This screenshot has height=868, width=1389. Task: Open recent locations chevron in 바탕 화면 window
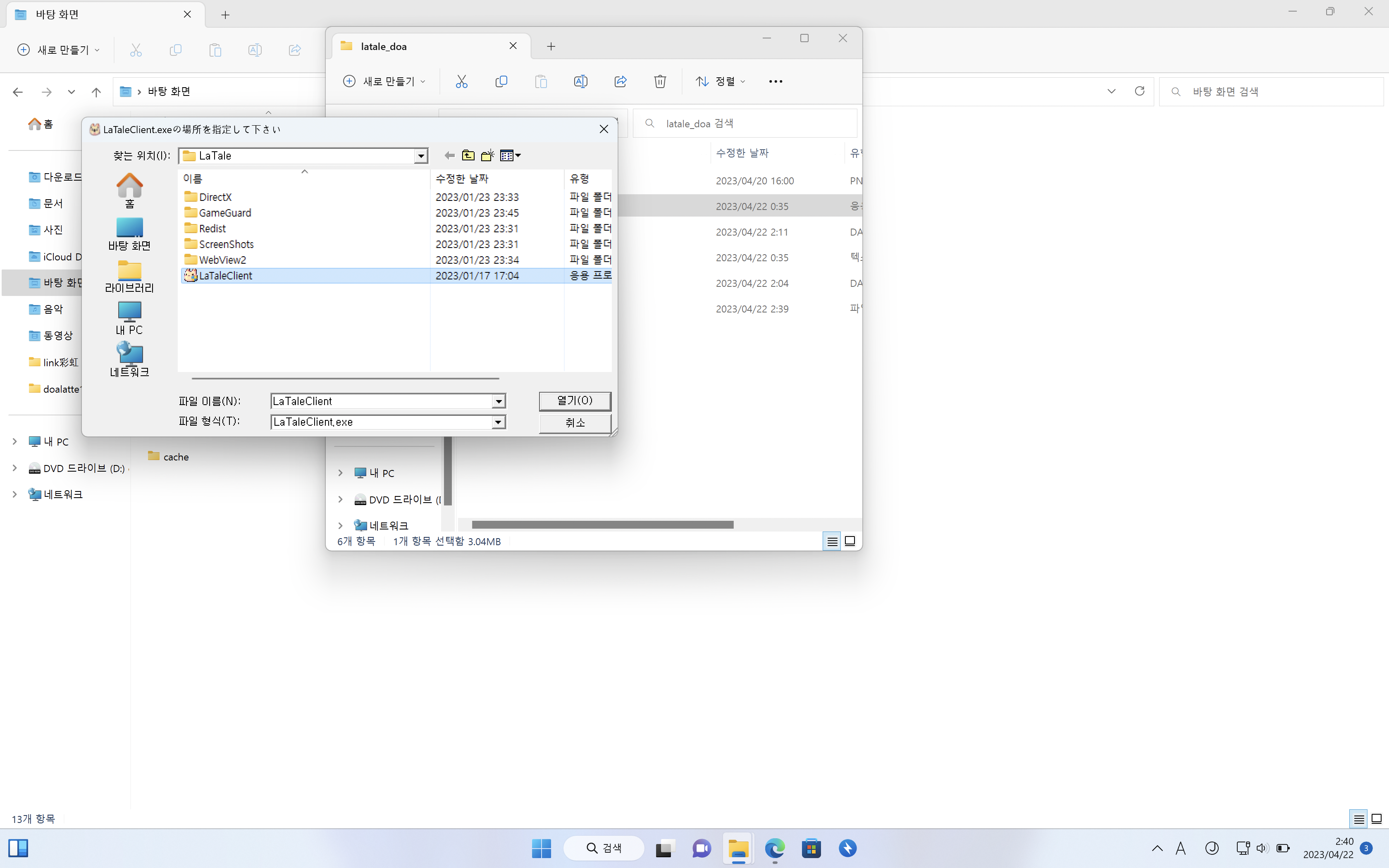[x=71, y=92]
